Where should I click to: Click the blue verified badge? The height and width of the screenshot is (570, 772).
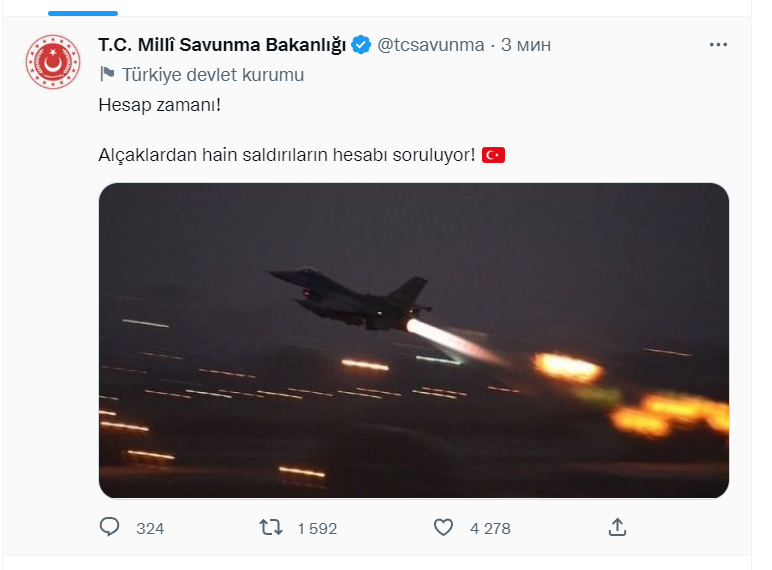360,45
